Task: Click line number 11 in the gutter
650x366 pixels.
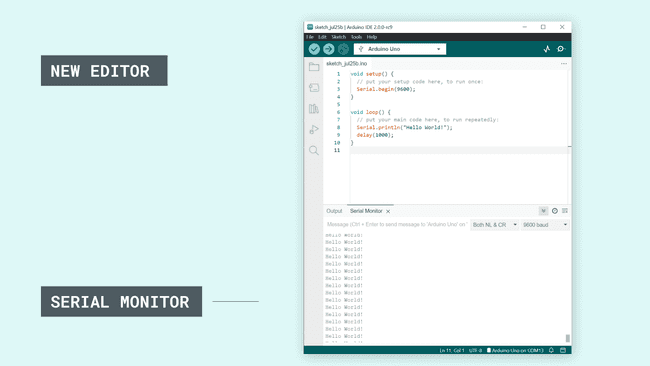Action: (x=337, y=150)
